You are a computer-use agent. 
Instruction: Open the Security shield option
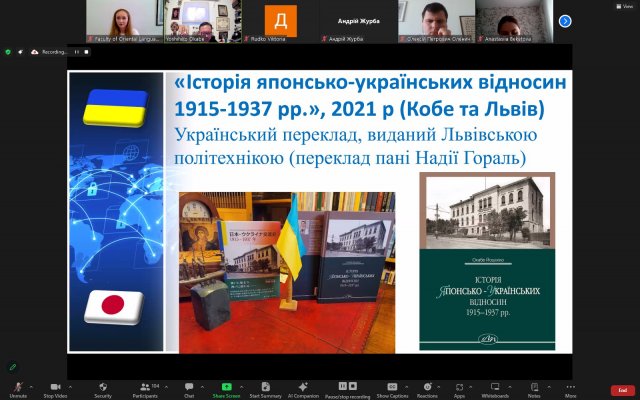coord(102,387)
